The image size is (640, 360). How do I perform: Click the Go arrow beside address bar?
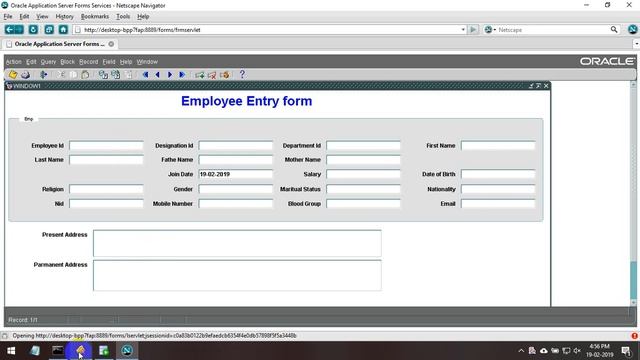click(473, 29)
